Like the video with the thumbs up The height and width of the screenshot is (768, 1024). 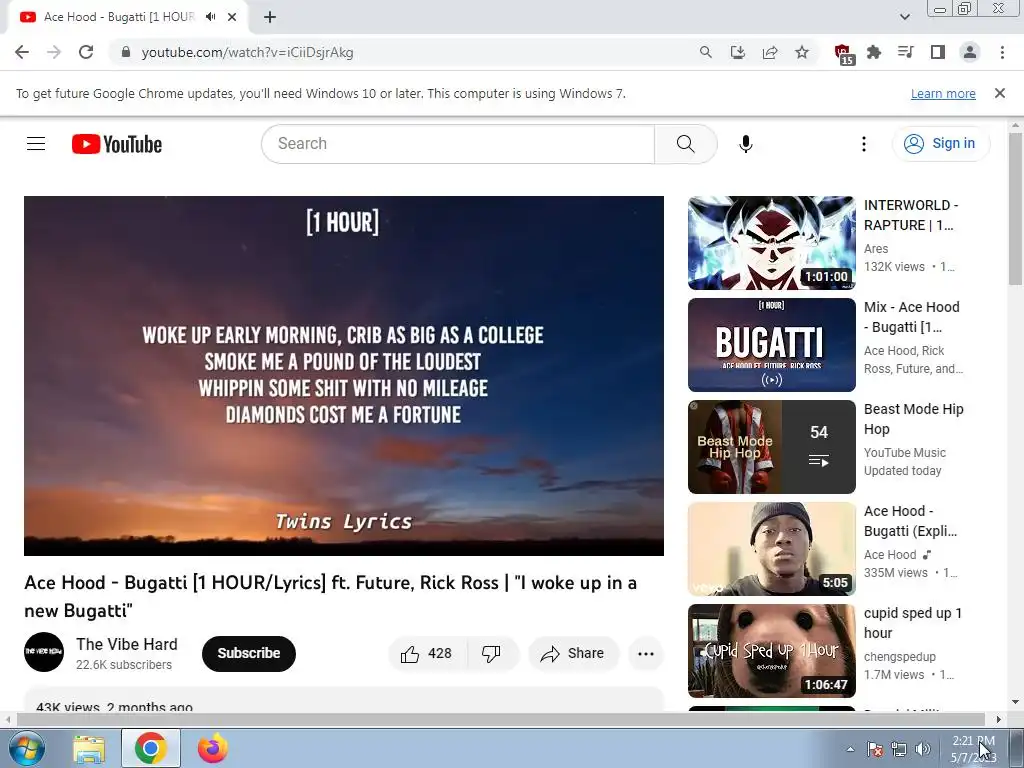click(427, 653)
